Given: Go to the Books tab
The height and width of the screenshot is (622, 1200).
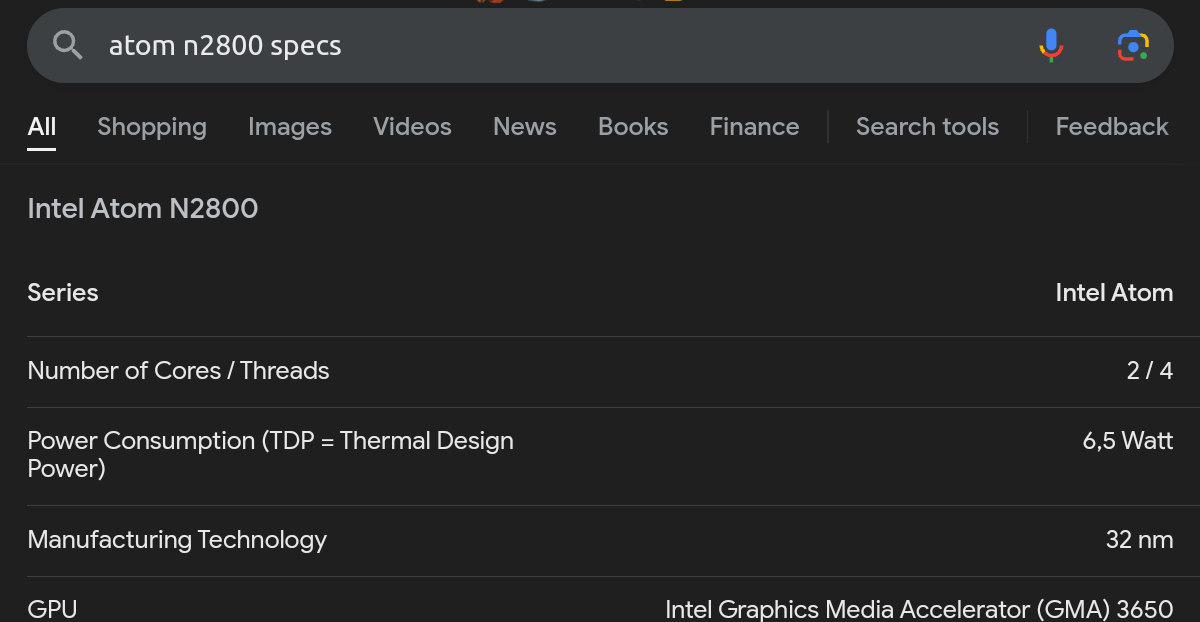Looking at the screenshot, I should point(633,127).
